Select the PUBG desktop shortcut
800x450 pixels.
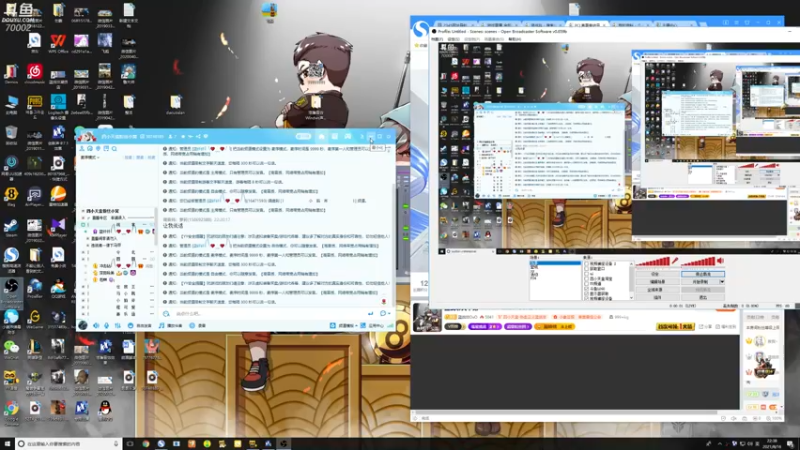34,105
